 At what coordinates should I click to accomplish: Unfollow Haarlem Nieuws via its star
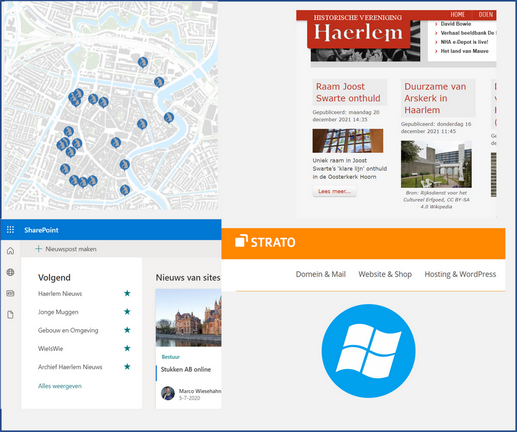coord(127,293)
